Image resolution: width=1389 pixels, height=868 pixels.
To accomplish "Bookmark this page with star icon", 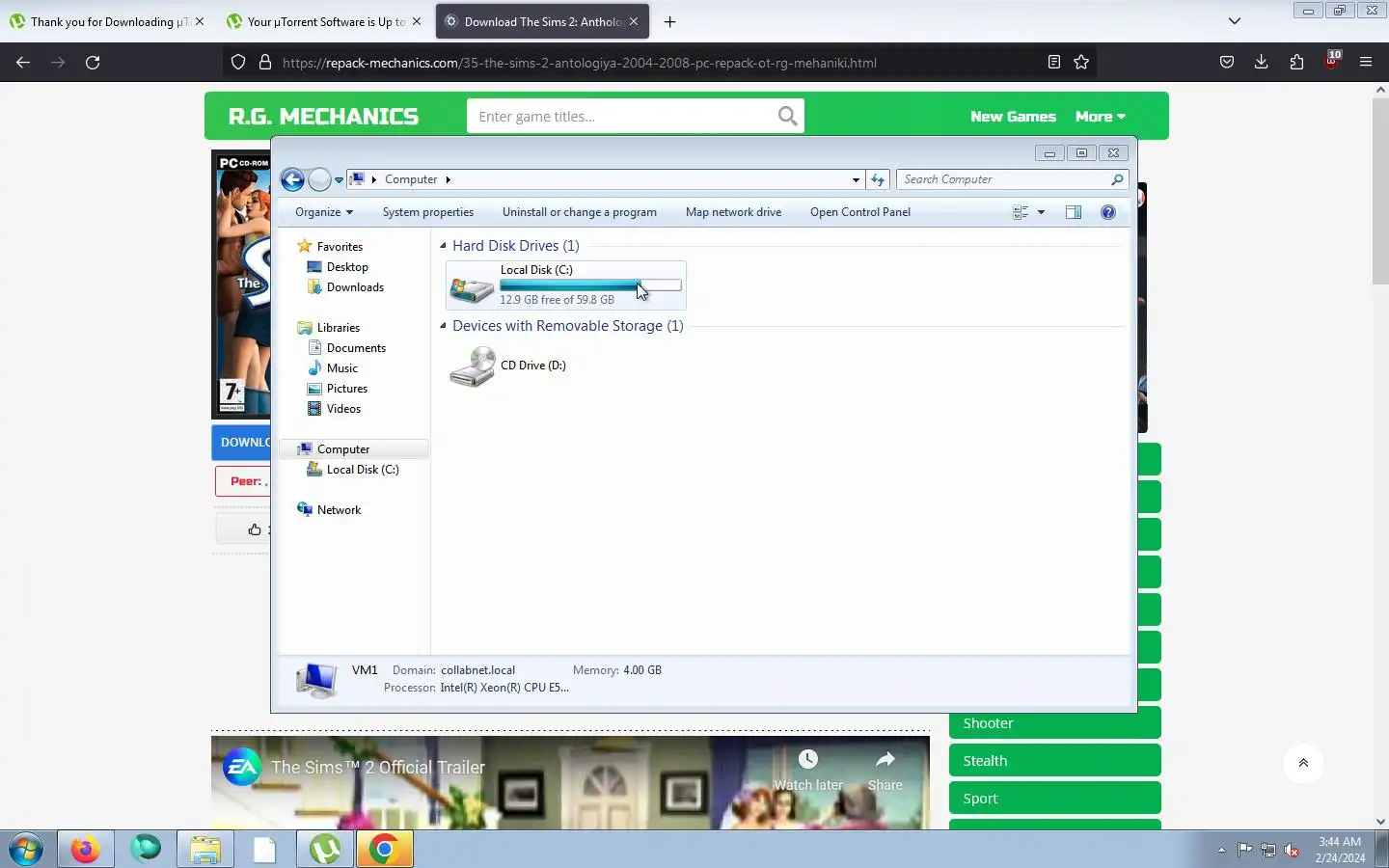I will click(x=1081, y=63).
